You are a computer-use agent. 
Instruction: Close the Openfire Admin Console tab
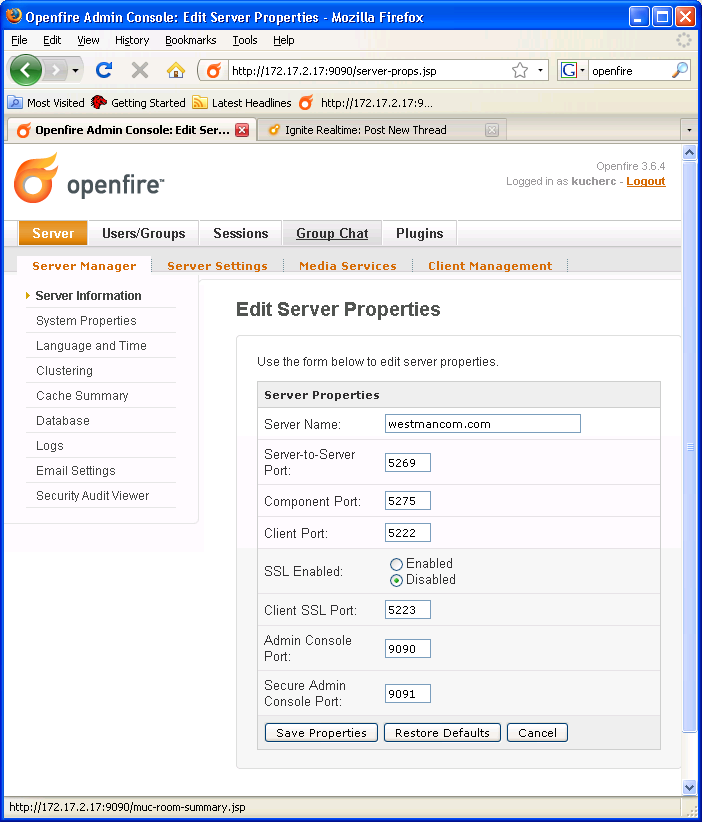[x=242, y=130]
